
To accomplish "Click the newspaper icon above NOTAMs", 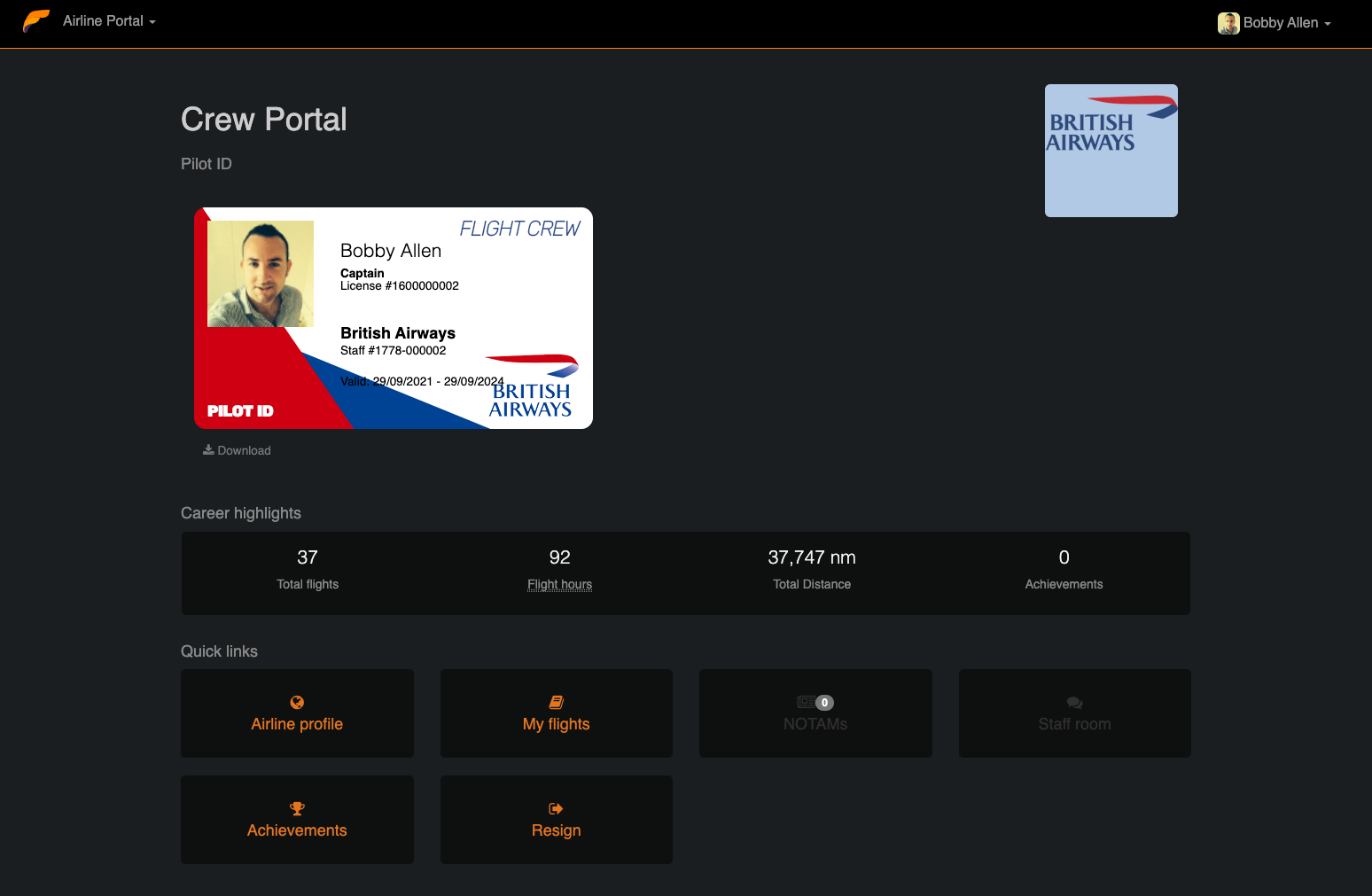I will 805,703.
